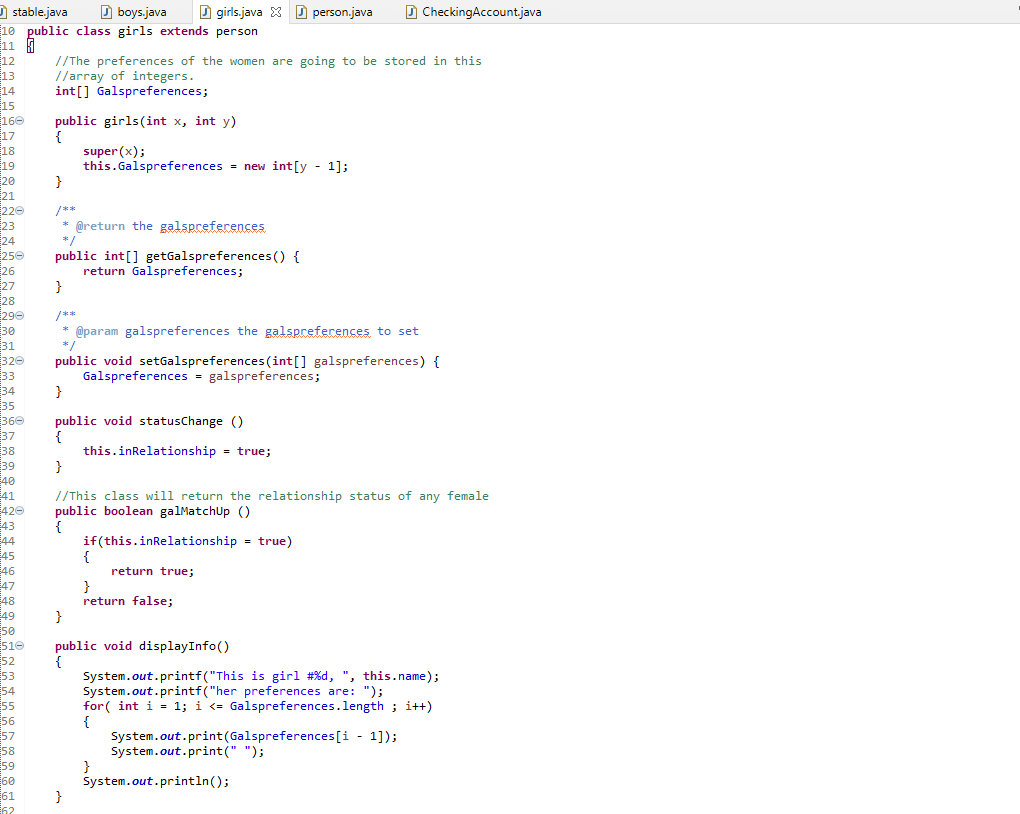
Task: Switch to the stable.java tab
Action: tap(40, 12)
